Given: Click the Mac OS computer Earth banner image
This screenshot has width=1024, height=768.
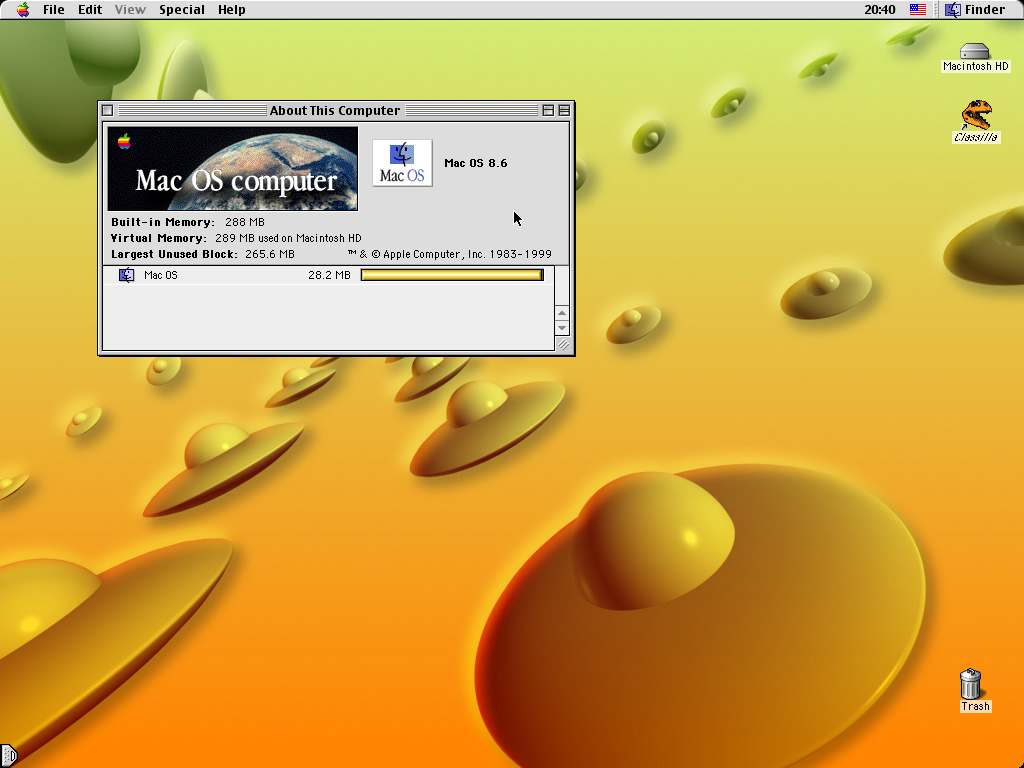Looking at the screenshot, I should [x=232, y=168].
